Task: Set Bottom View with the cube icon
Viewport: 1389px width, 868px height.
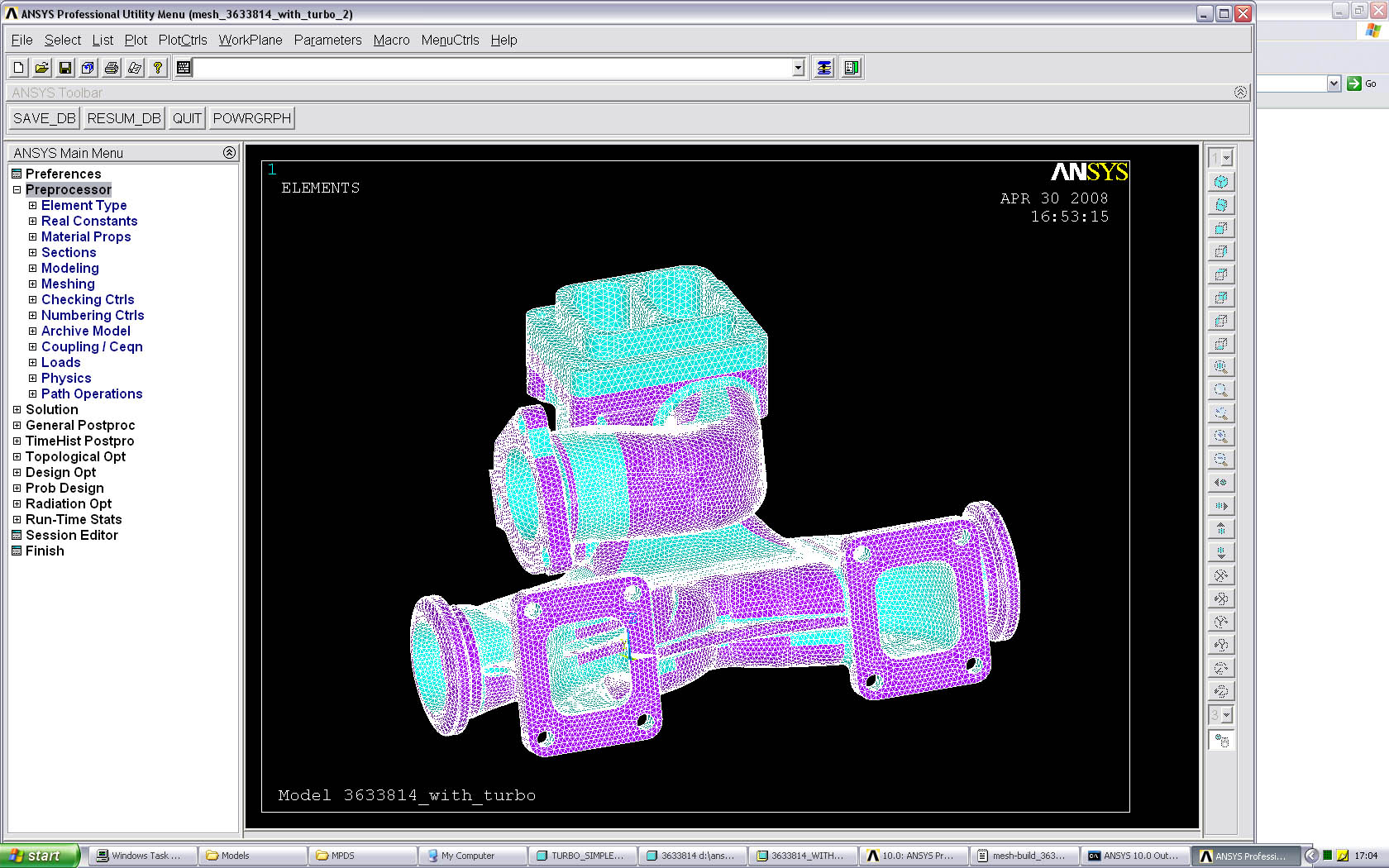Action: [1221, 344]
